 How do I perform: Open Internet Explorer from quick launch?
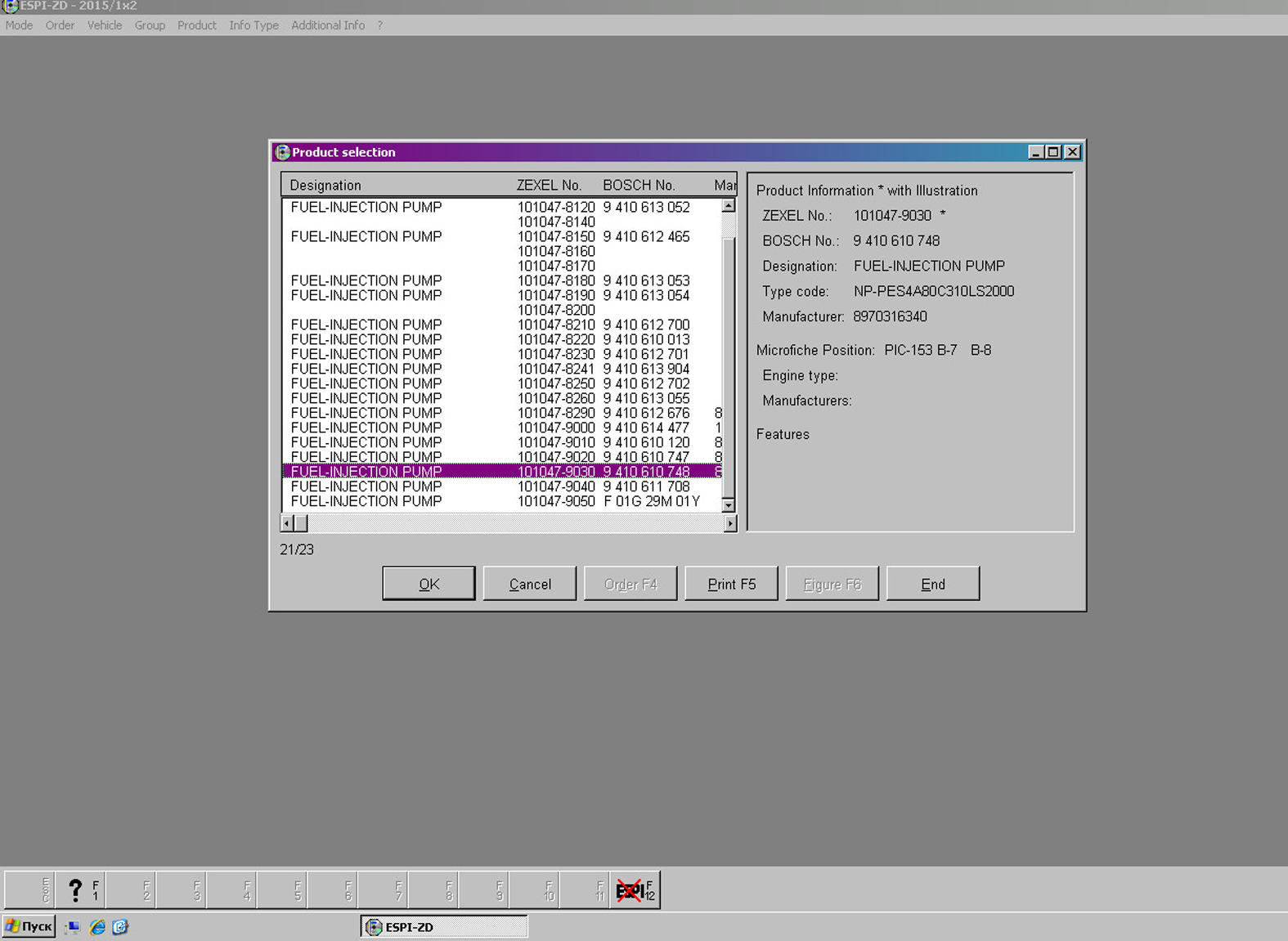(x=97, y=927)
